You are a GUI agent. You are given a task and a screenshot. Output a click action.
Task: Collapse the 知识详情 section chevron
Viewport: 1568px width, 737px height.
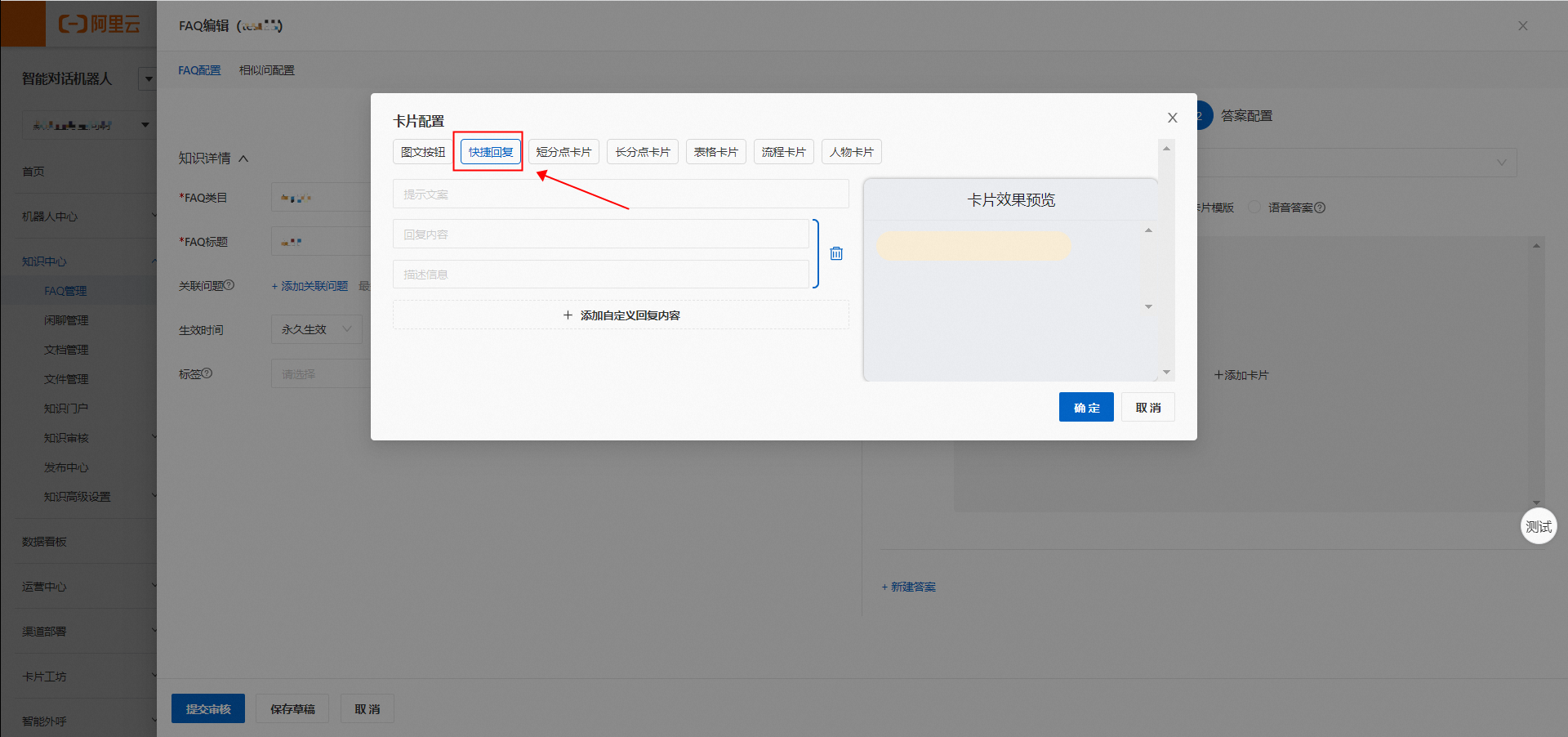coord(243,159)
